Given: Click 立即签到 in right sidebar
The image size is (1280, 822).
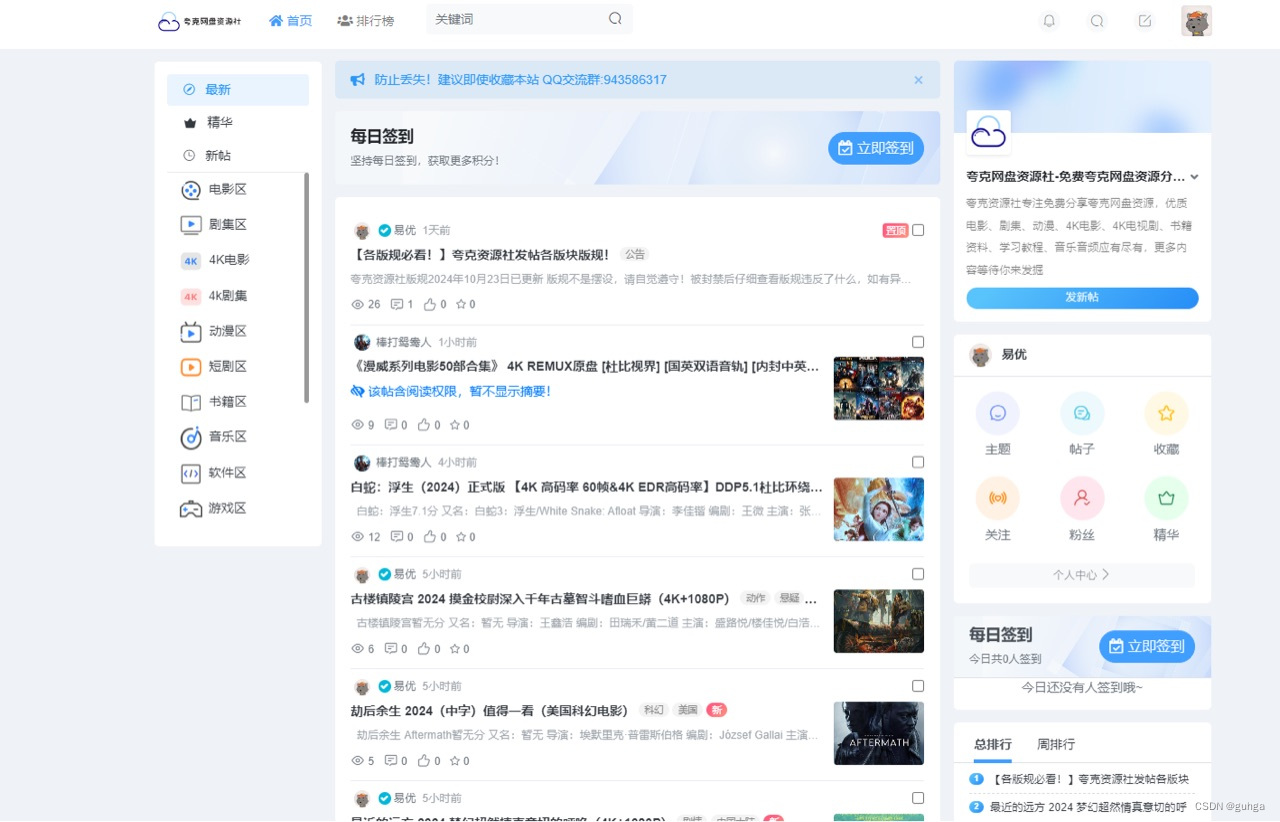Looking at the screenshot, I should [1147, 646].
